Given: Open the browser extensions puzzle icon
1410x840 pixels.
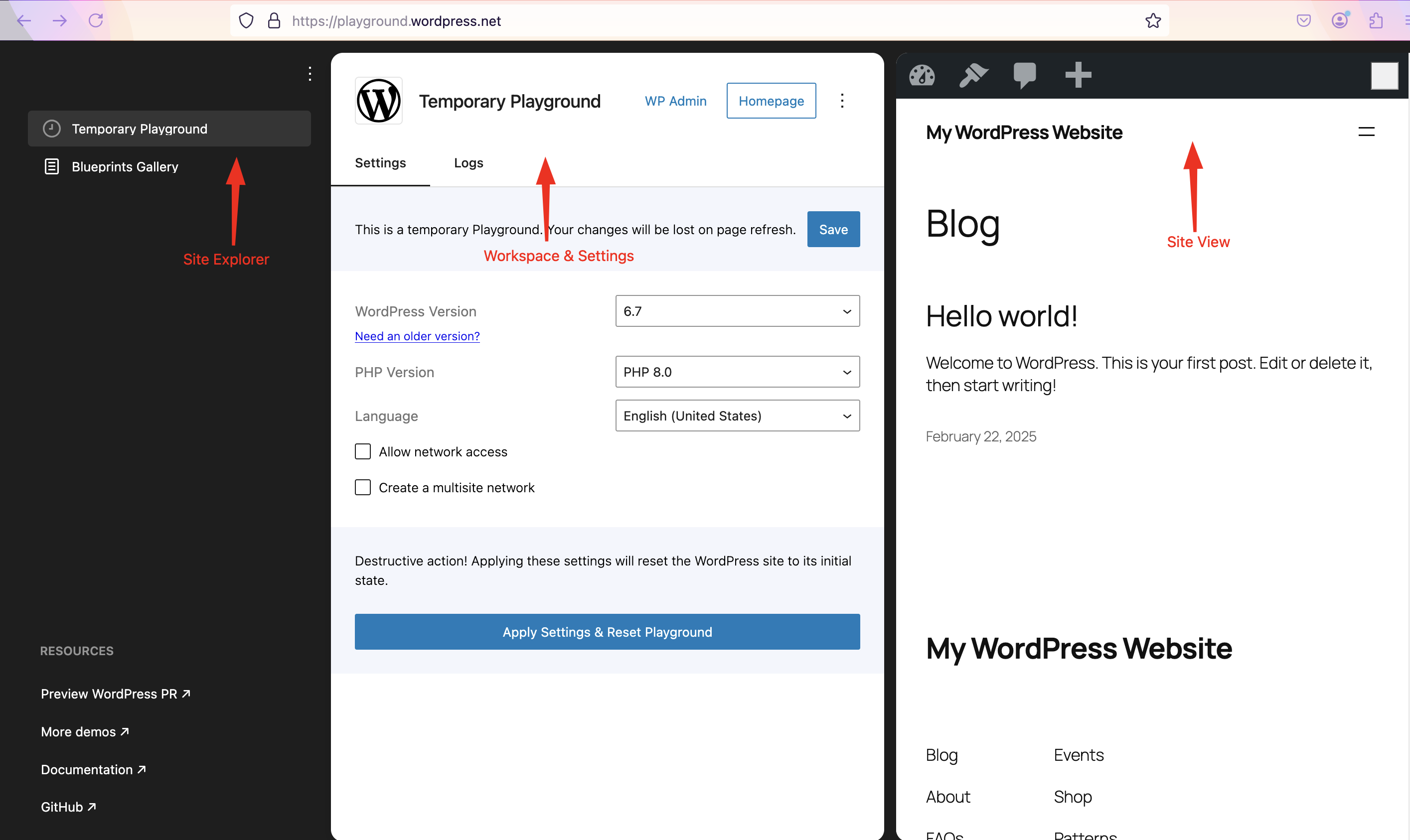Looking at the screenshot, I should [x=1376, y=21].
